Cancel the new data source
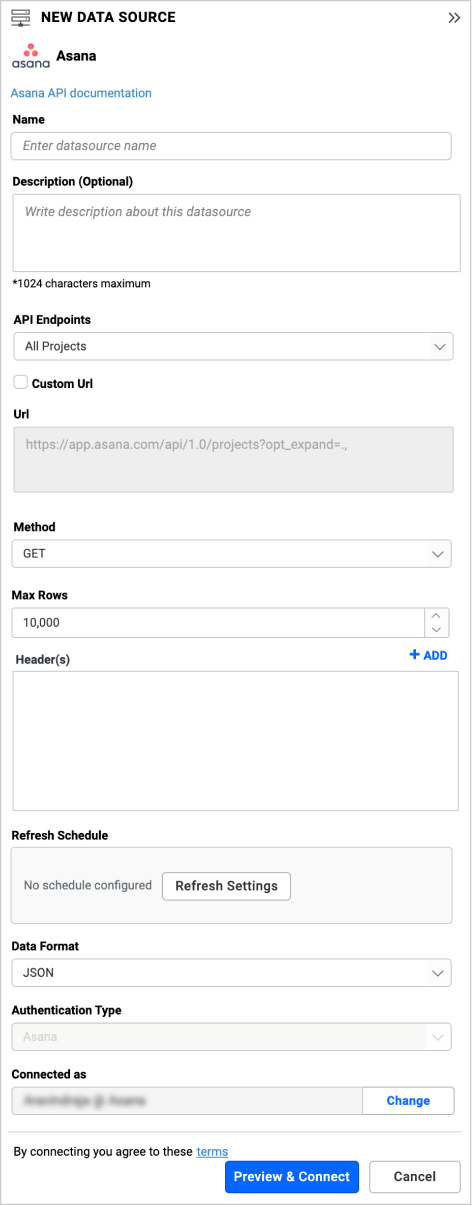 click(415, 1177)
